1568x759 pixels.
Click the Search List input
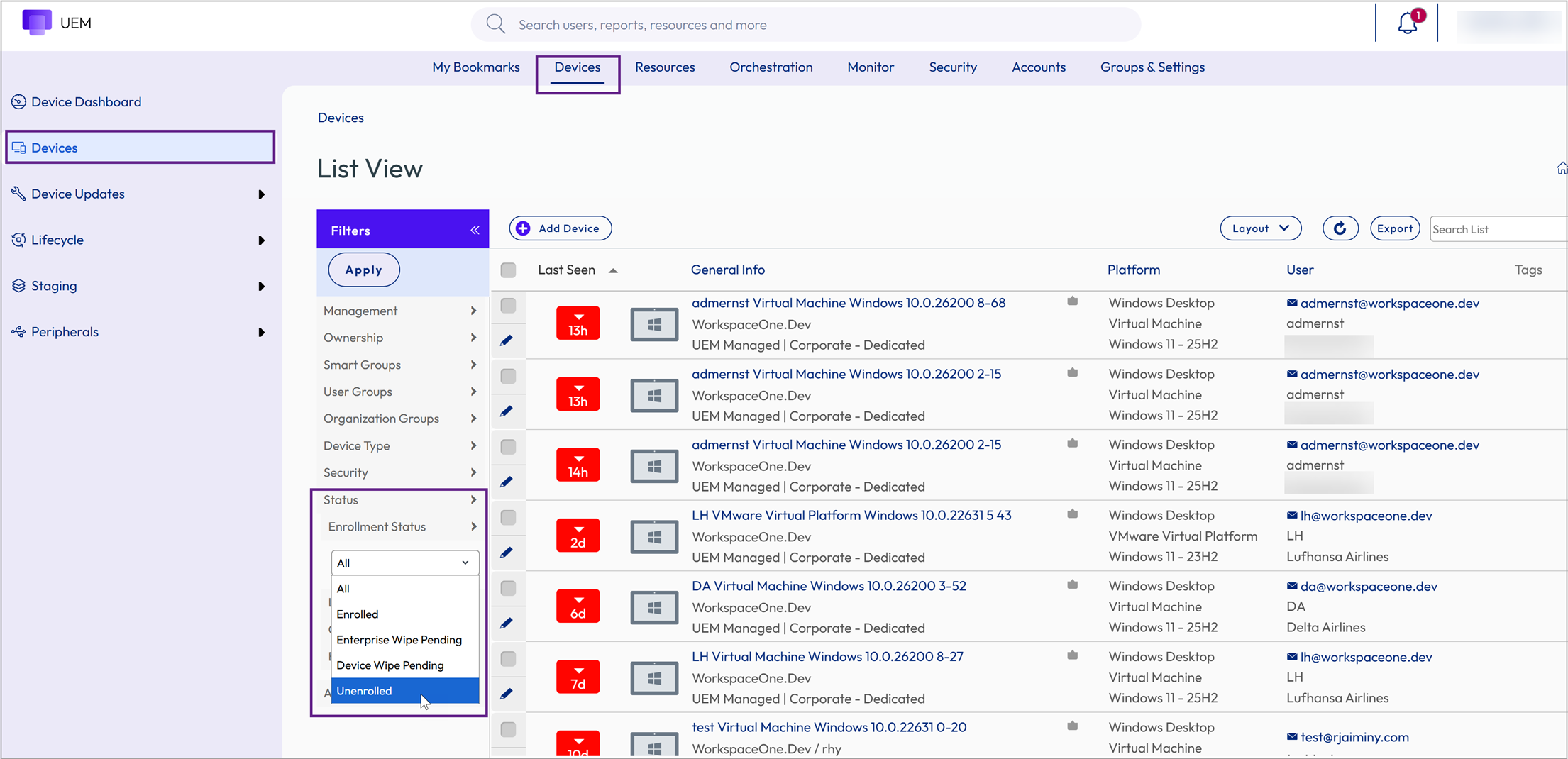(1497, 229)
